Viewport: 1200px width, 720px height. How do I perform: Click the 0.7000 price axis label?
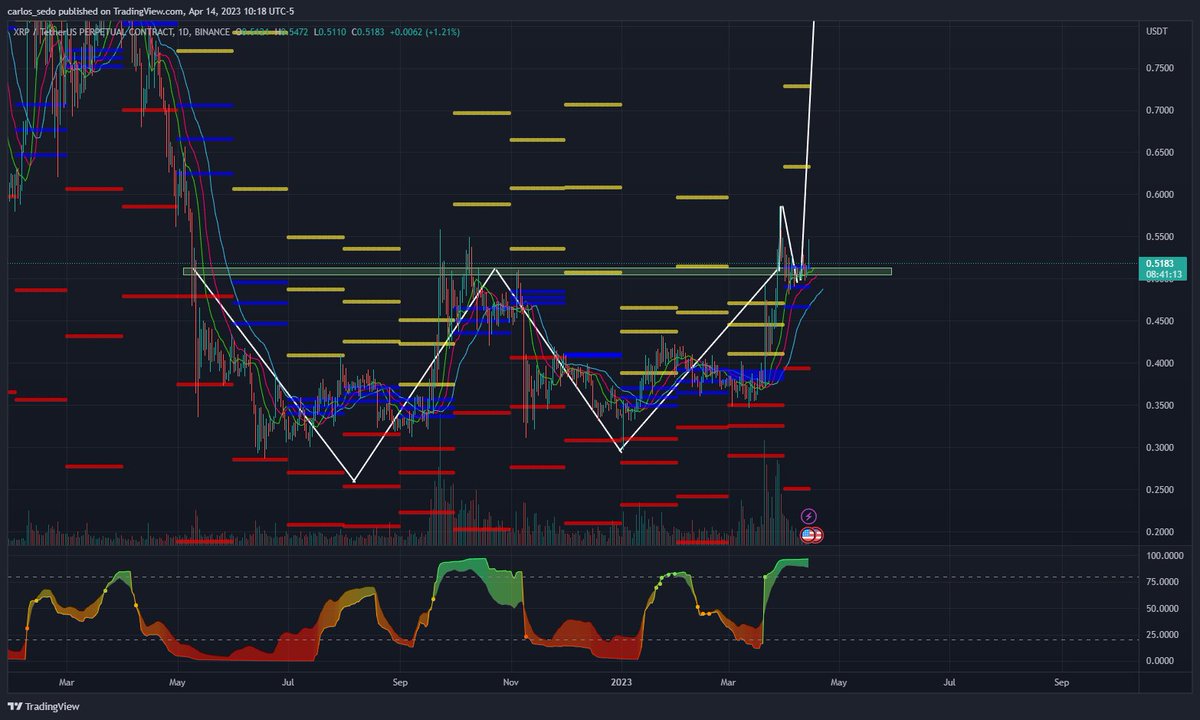(x=1160, y=110)
